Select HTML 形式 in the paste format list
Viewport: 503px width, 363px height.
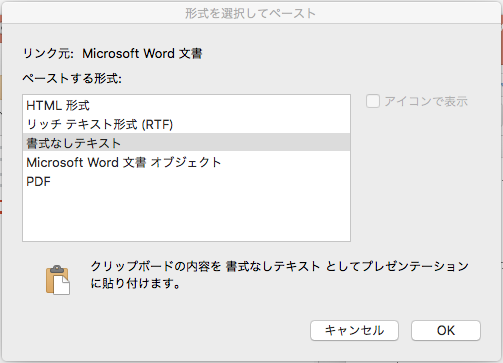pyautogui.click(x=186, y=105)
